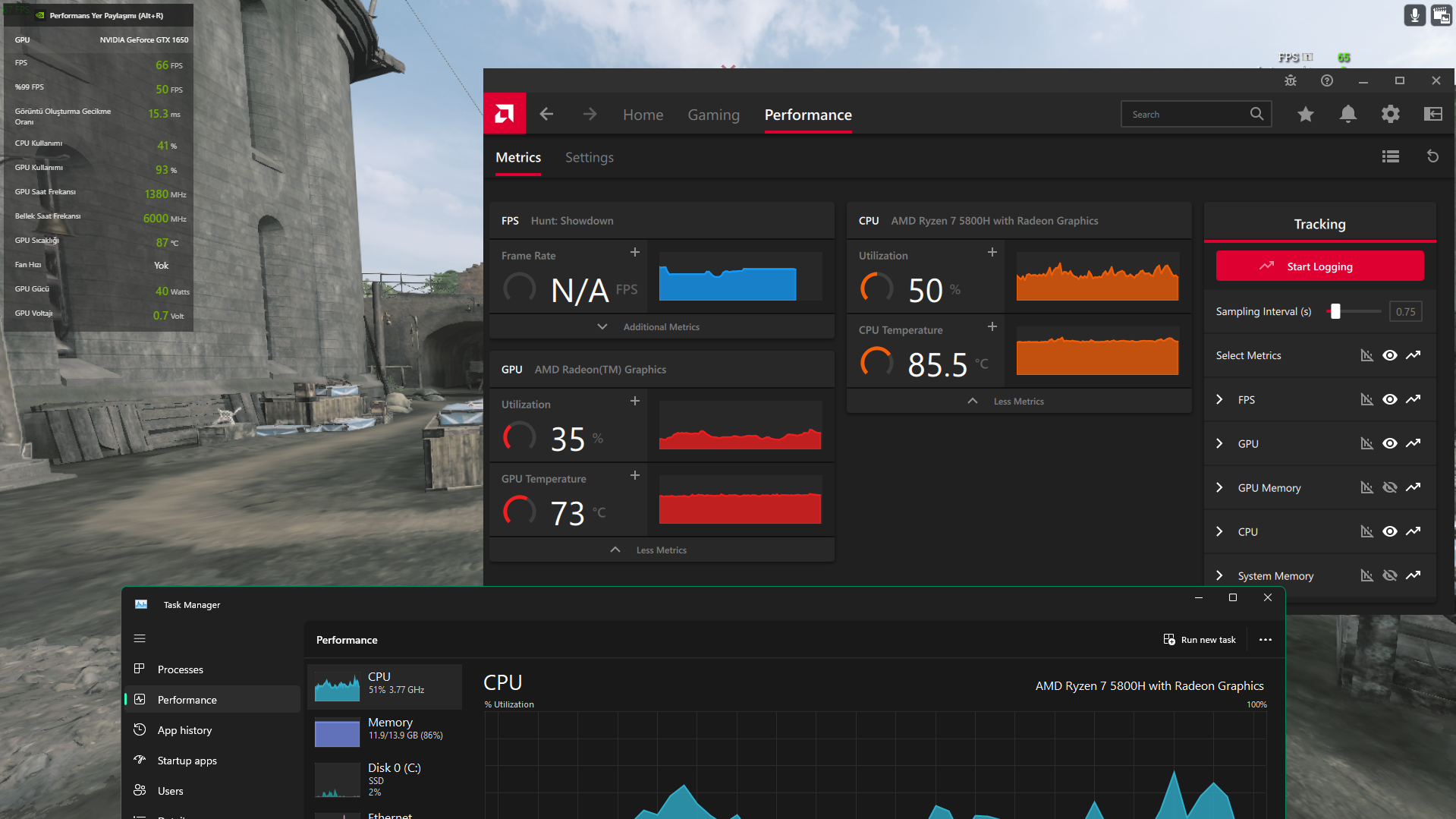Click the search magnifier icon in AMD Software
1456x819 pixels.
pyautogui.click(x=1256, y=114)
